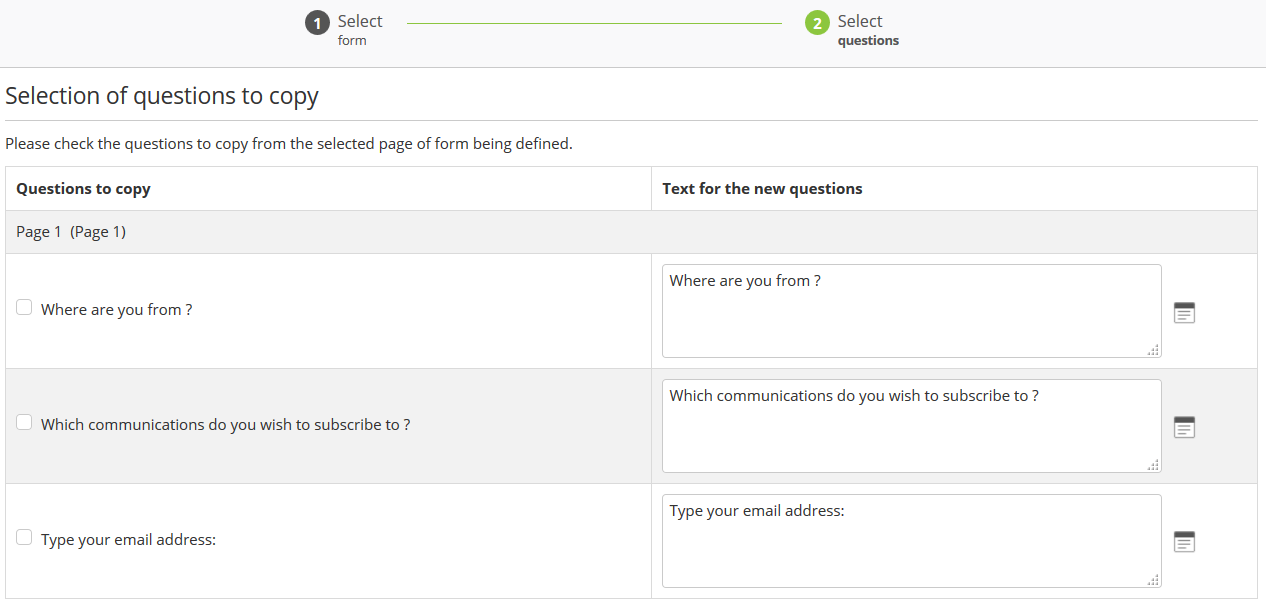The width and height of the screenshot is (1266, 615).
Task: Click the step 1 number circle
Action: pos(317,23)
